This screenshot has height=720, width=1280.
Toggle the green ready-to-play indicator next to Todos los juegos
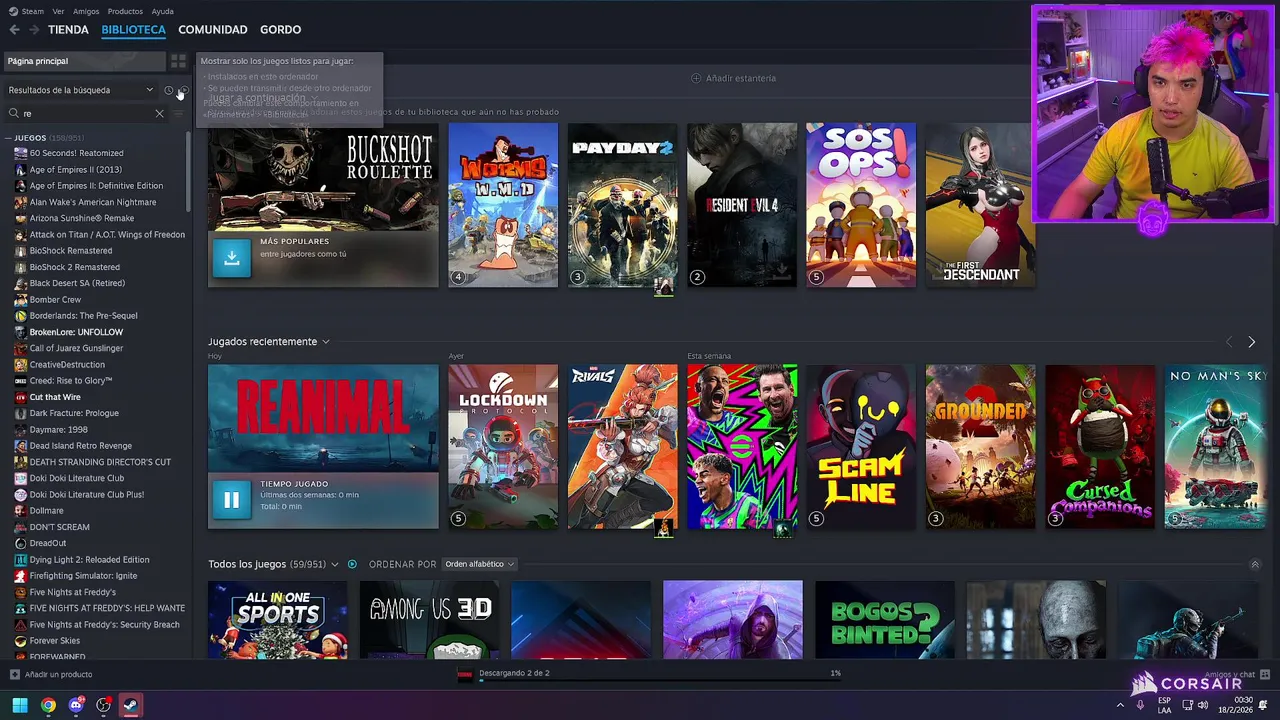coord(352,564)
